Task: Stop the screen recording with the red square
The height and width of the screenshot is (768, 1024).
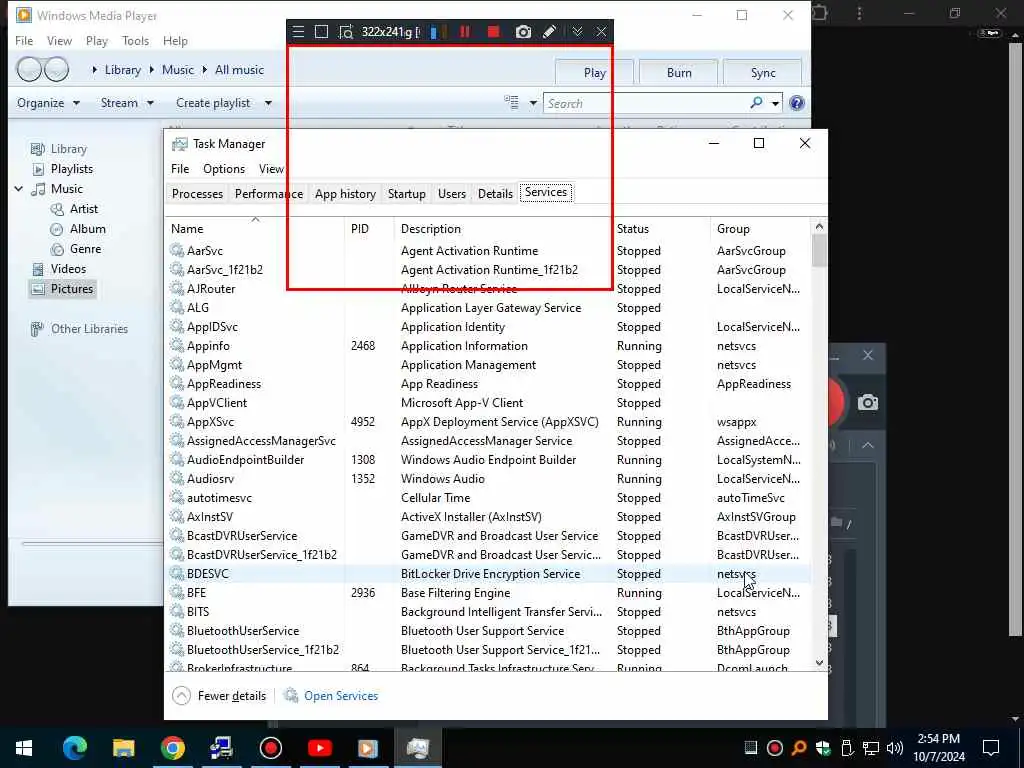Action: click(x=494, y=31)
